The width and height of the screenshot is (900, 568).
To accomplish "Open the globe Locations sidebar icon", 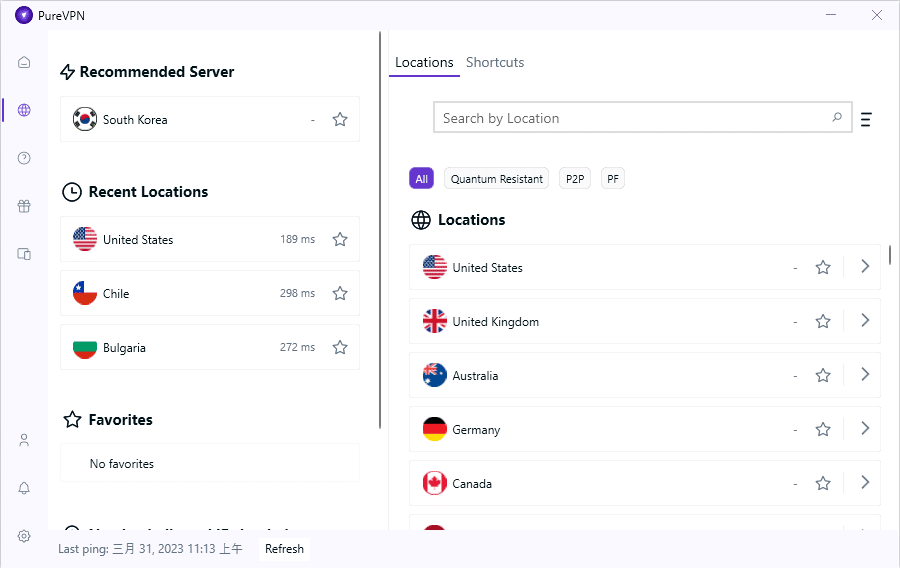I will pyautogui.click(x=24, y=110).
